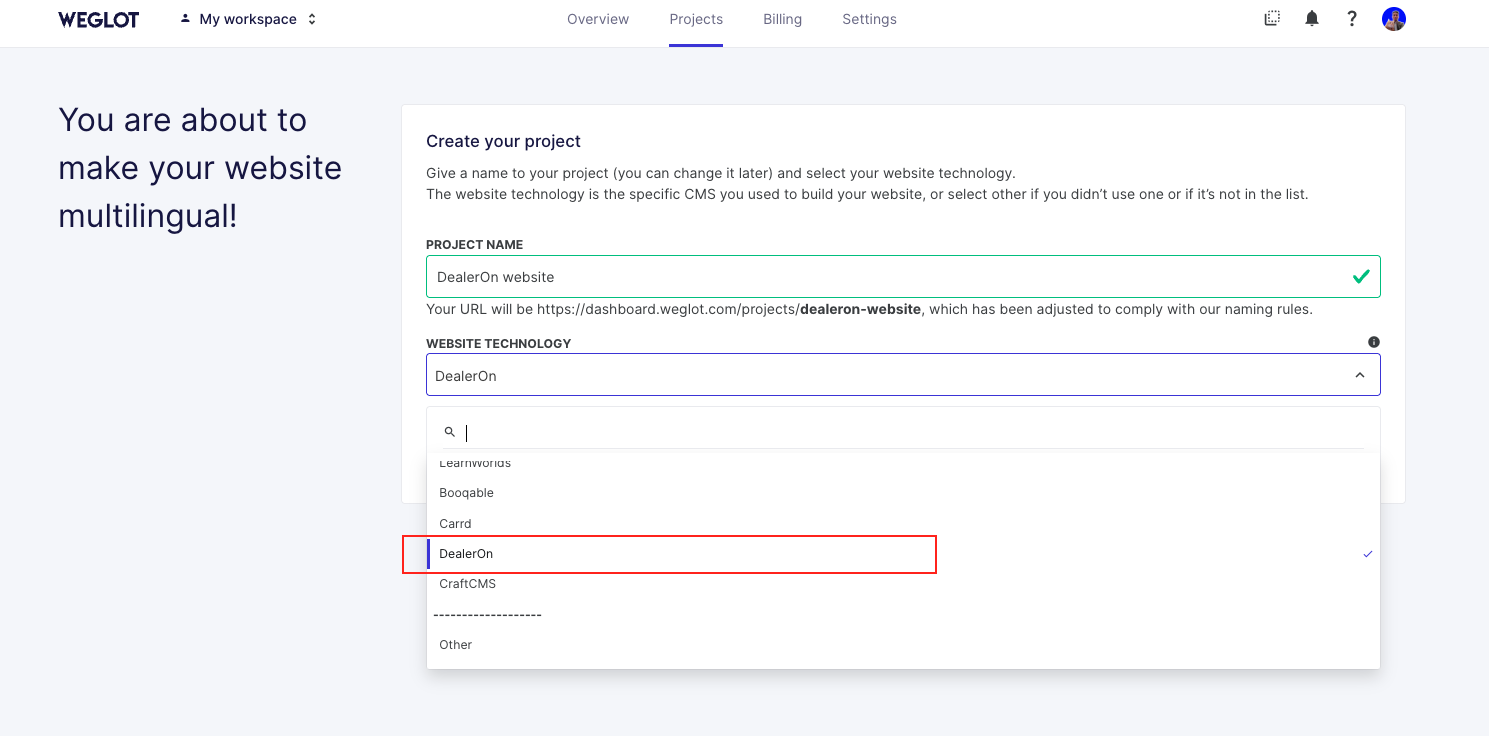
Task: Select Other from the technology list
Action: tap(456, 645)
